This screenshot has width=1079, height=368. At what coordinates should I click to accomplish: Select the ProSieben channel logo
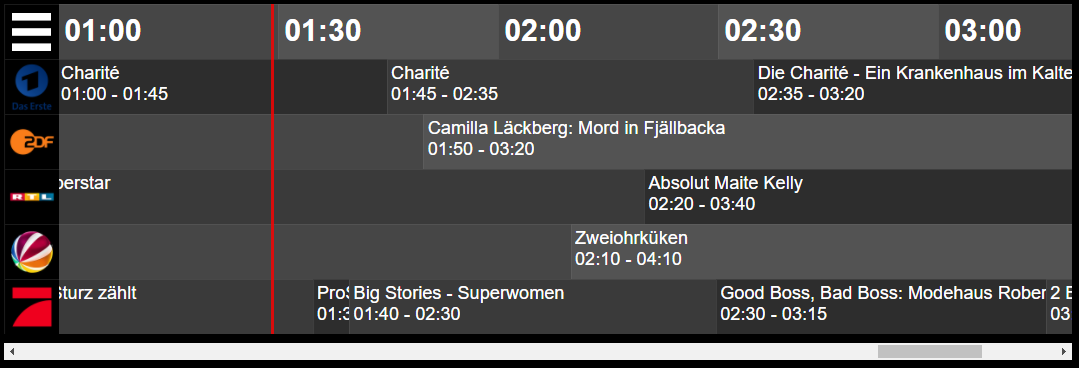pyautogui.click(x=32, y=307)
